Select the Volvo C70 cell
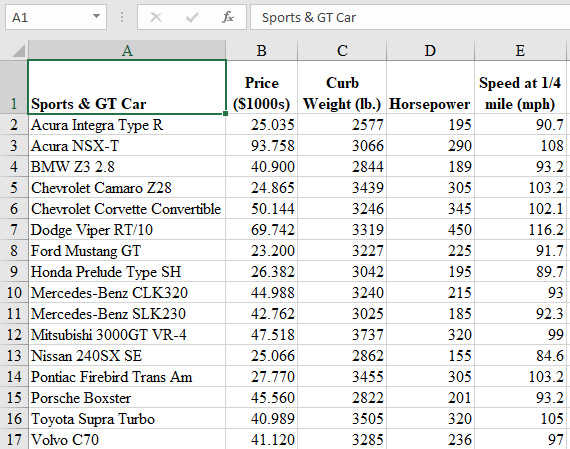570x449 pixels. [127, 439]
